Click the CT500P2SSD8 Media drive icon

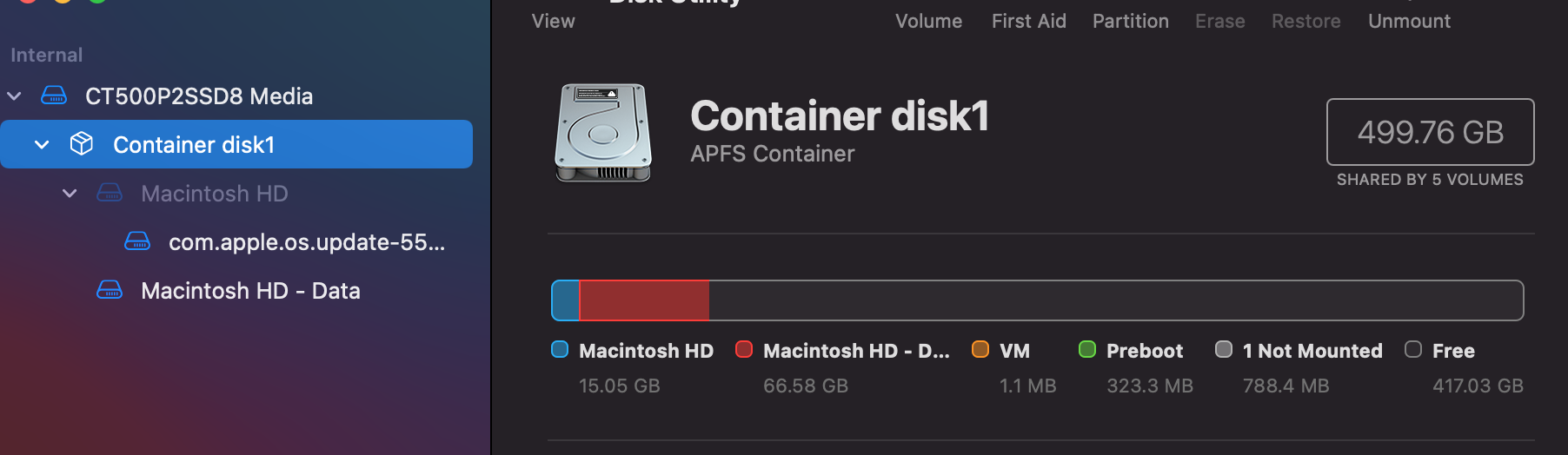click(54, 96)
